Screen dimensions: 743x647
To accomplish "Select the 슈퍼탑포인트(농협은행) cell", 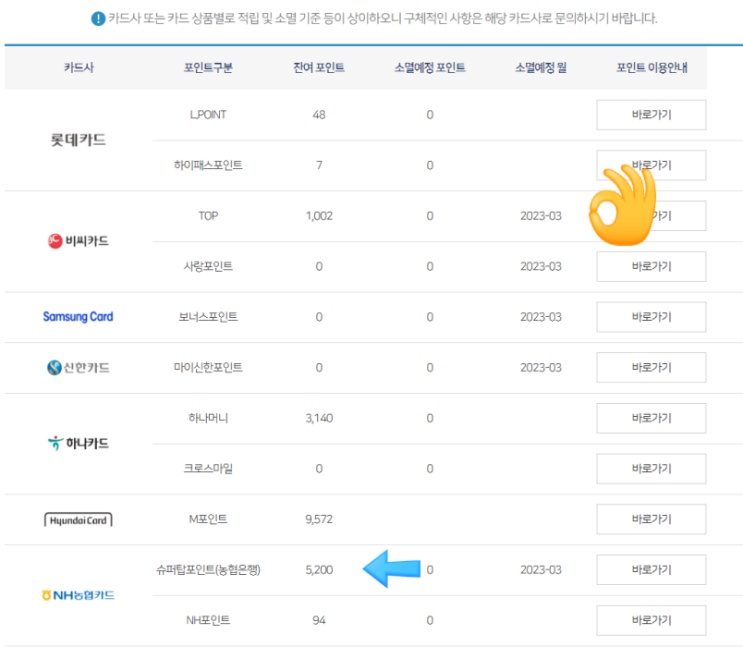I will click(208, 570).
